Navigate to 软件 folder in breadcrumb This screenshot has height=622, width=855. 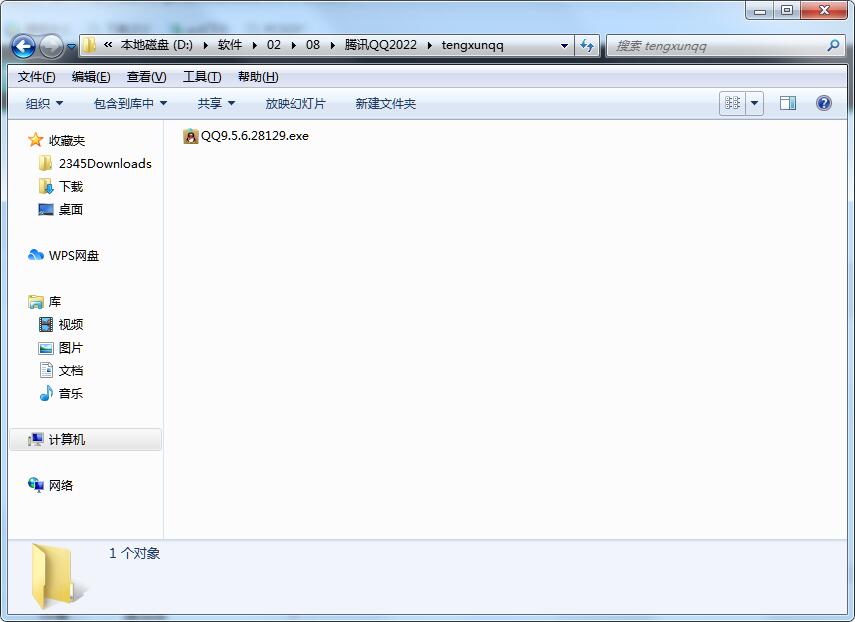[x=230, y=45]
